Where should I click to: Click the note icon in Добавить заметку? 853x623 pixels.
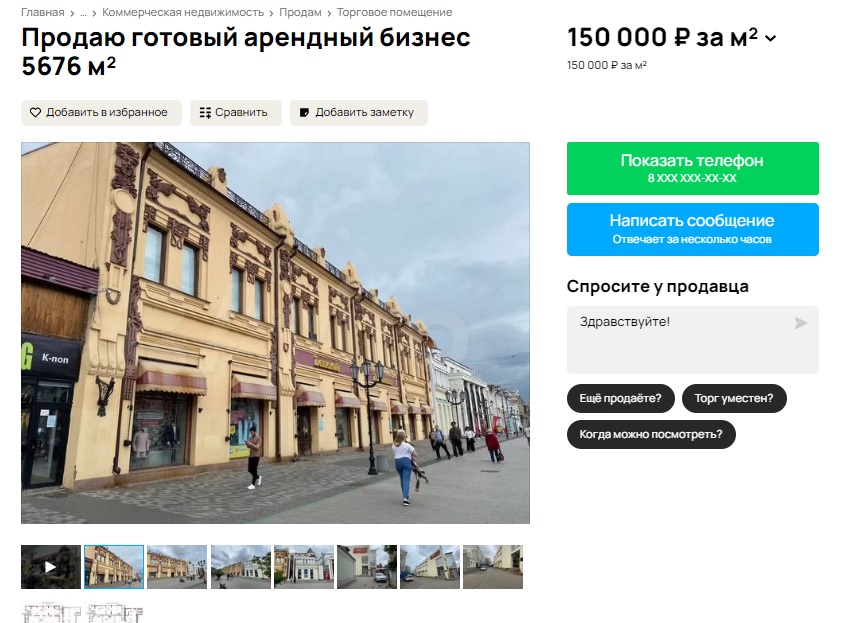tap(305, 113)
